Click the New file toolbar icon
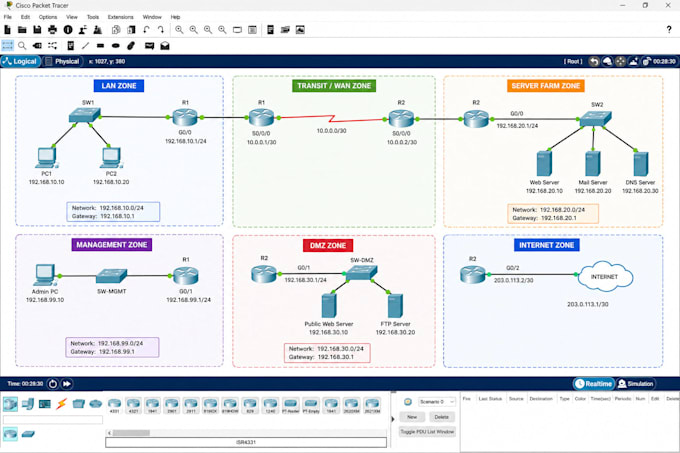The width and height of the screenshot is (680, 453). coord(7,29)
